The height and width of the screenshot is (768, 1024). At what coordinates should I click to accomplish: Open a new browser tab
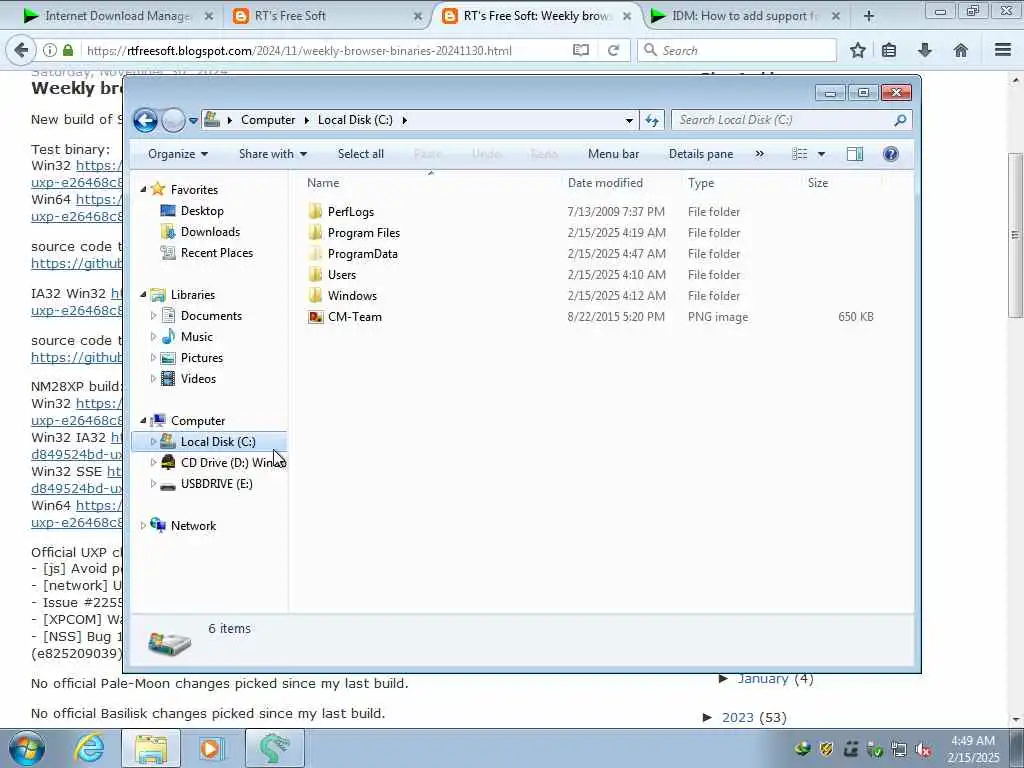869,16
